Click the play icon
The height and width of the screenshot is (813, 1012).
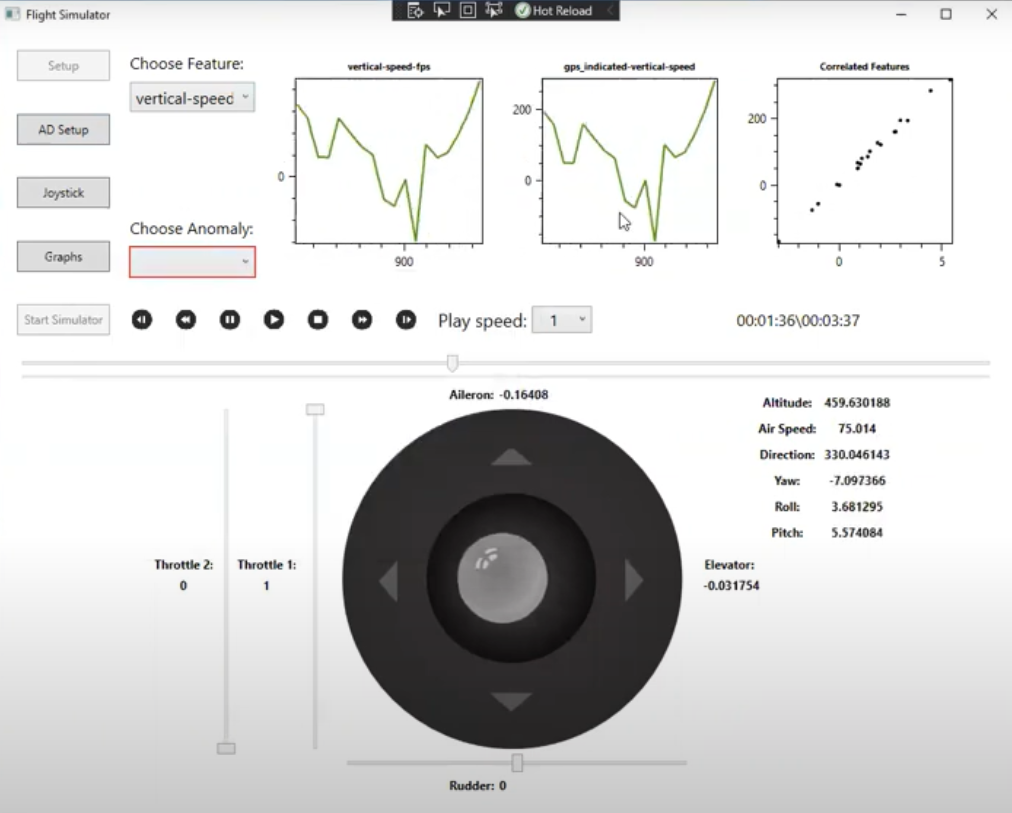pos(274,319)
